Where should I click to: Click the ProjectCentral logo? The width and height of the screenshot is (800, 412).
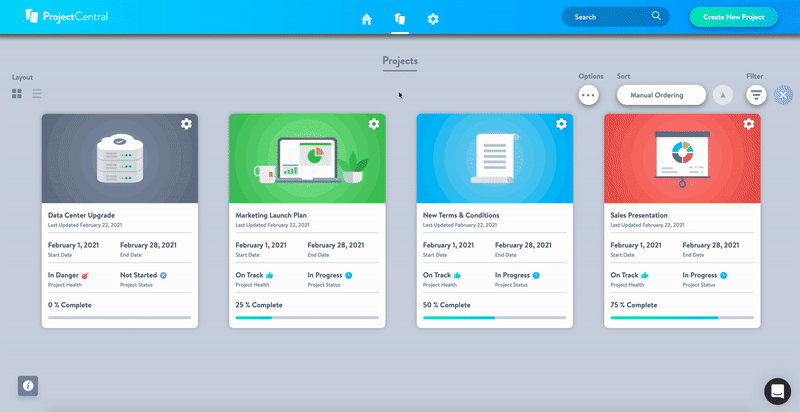(x=67, y=16)
